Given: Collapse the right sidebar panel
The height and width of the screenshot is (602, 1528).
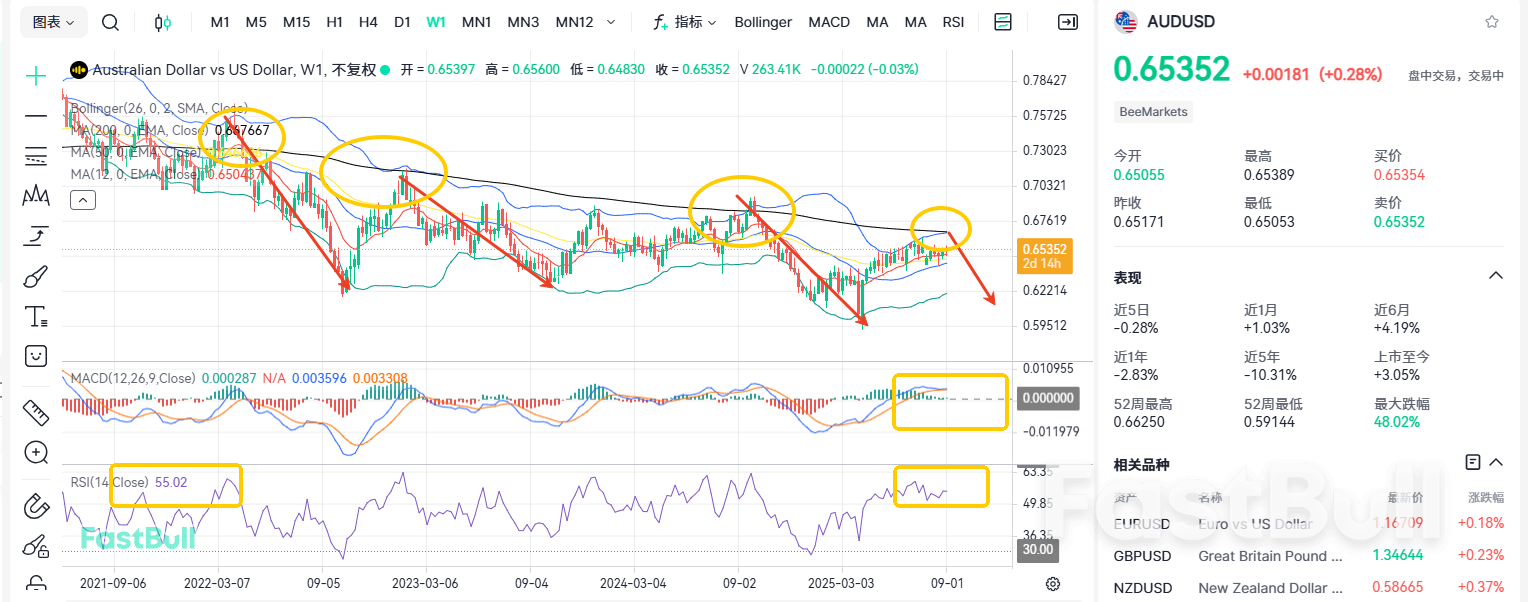Looking at the screenshot, I should point(1068,21).
